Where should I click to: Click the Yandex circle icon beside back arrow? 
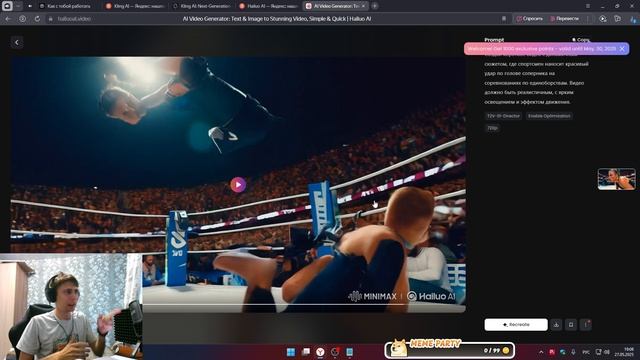22,19
